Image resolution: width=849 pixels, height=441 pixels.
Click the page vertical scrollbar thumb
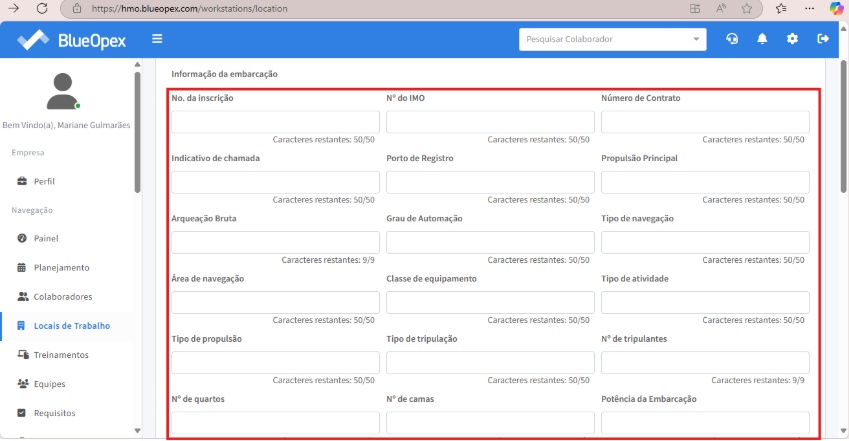[x=844, y=128]
